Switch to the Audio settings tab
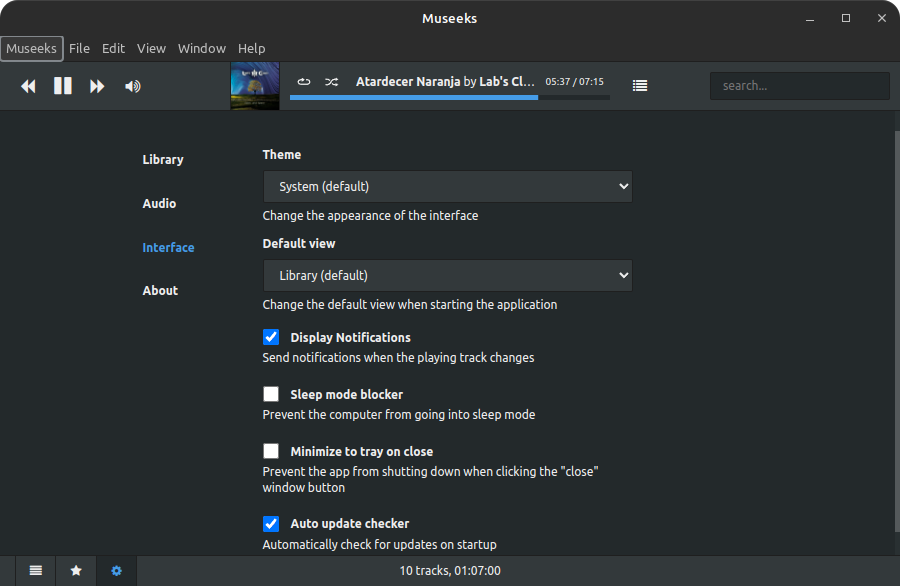 click(x=159, y=203)
